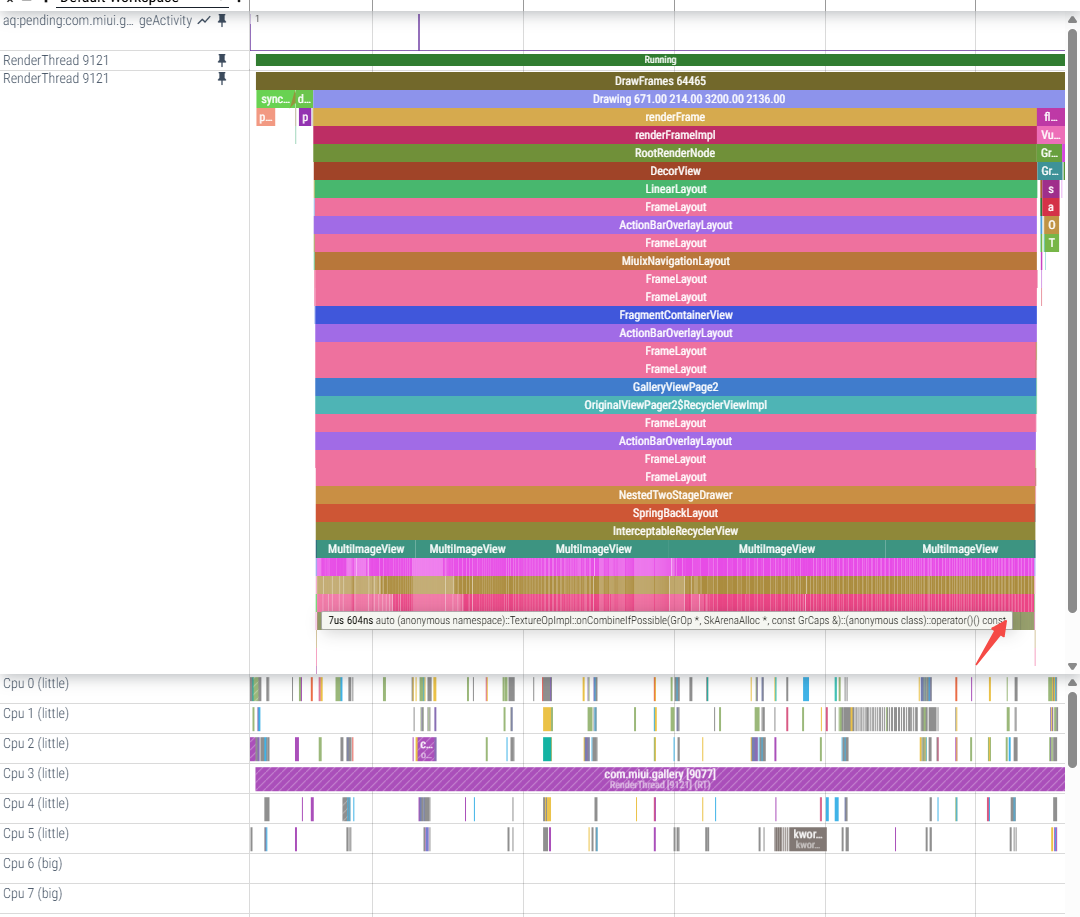Select the MiuixNavigationLayout slice
Screen dimensions: 1080x917
coord(676,261)
